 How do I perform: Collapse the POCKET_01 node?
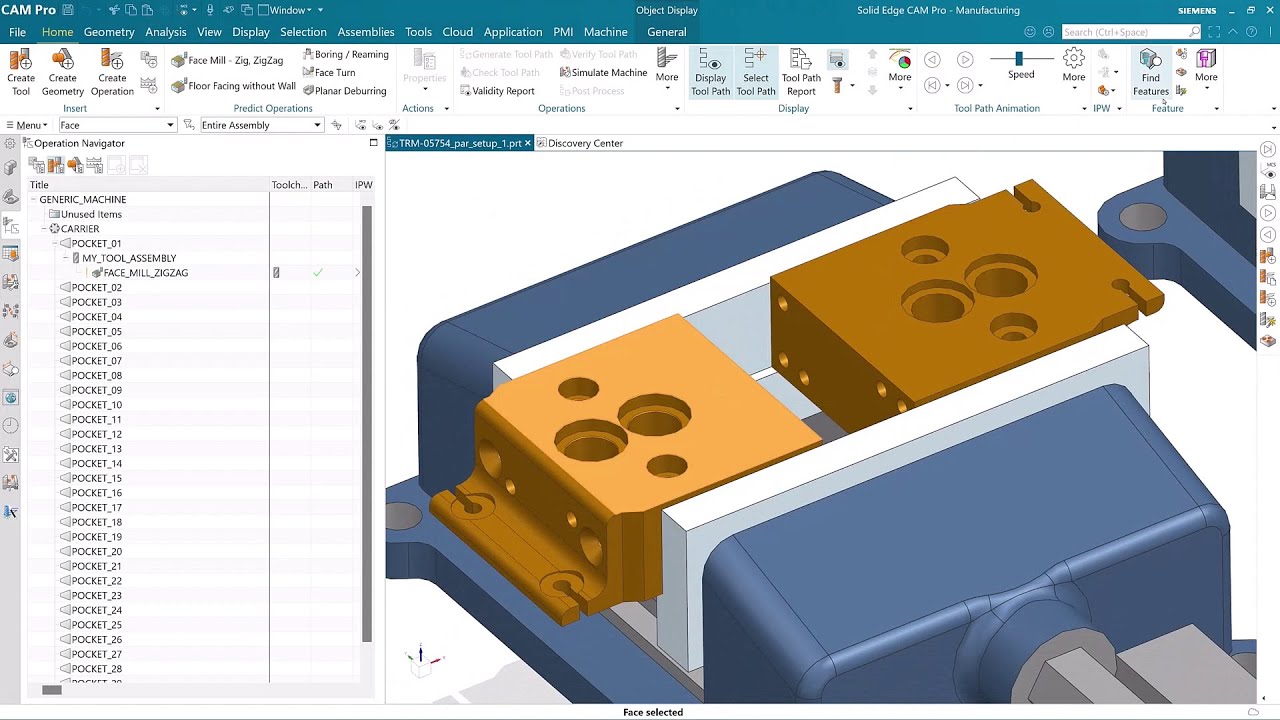[56, 243]
